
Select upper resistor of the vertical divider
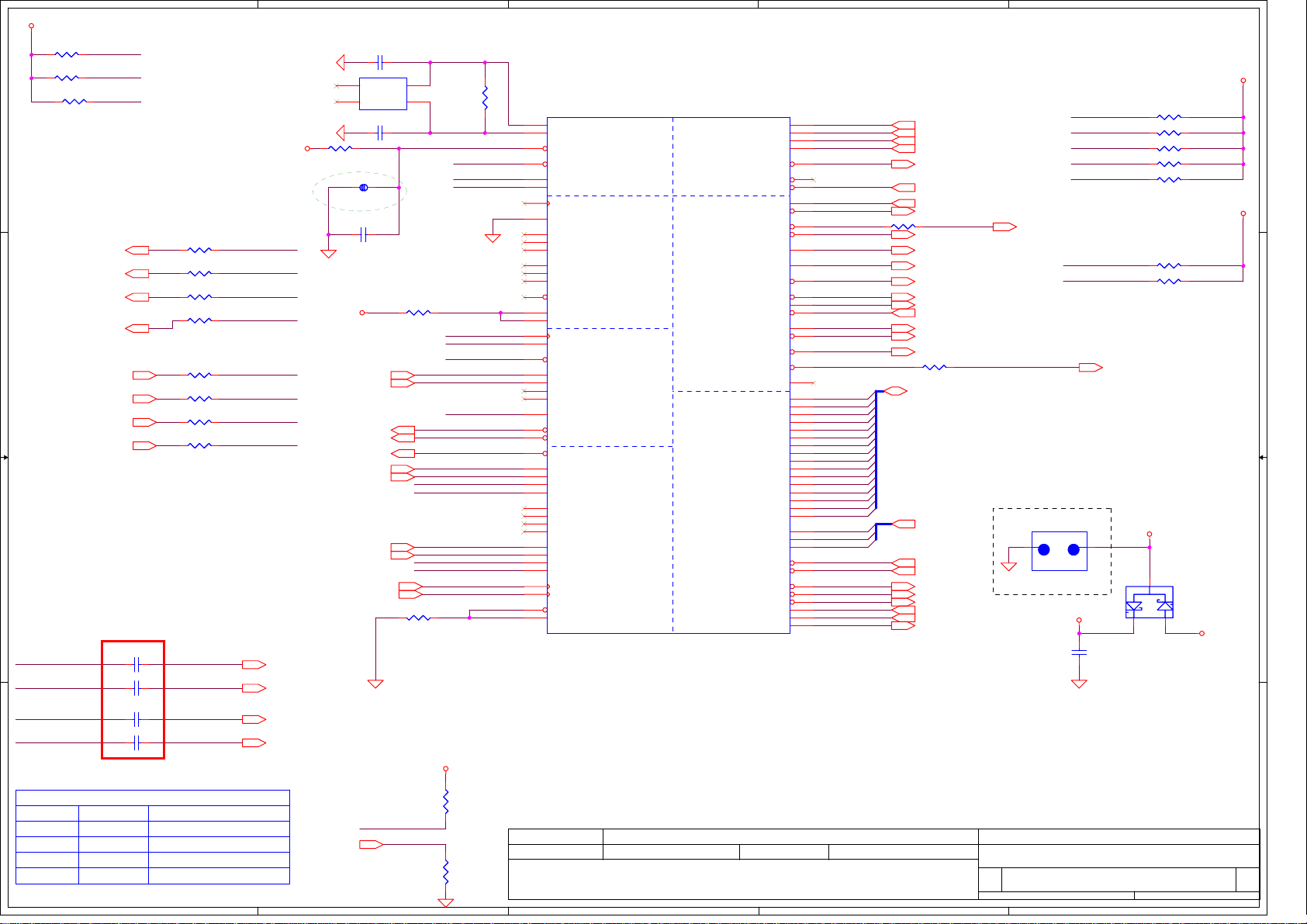point(446,802)
